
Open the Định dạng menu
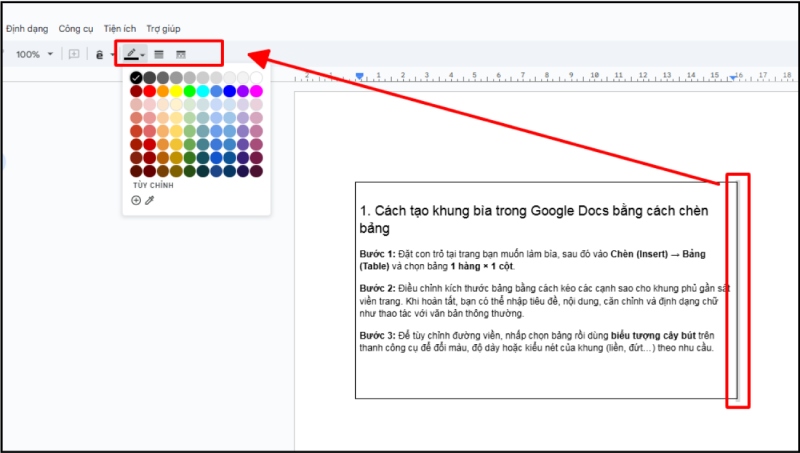(27, 29)
